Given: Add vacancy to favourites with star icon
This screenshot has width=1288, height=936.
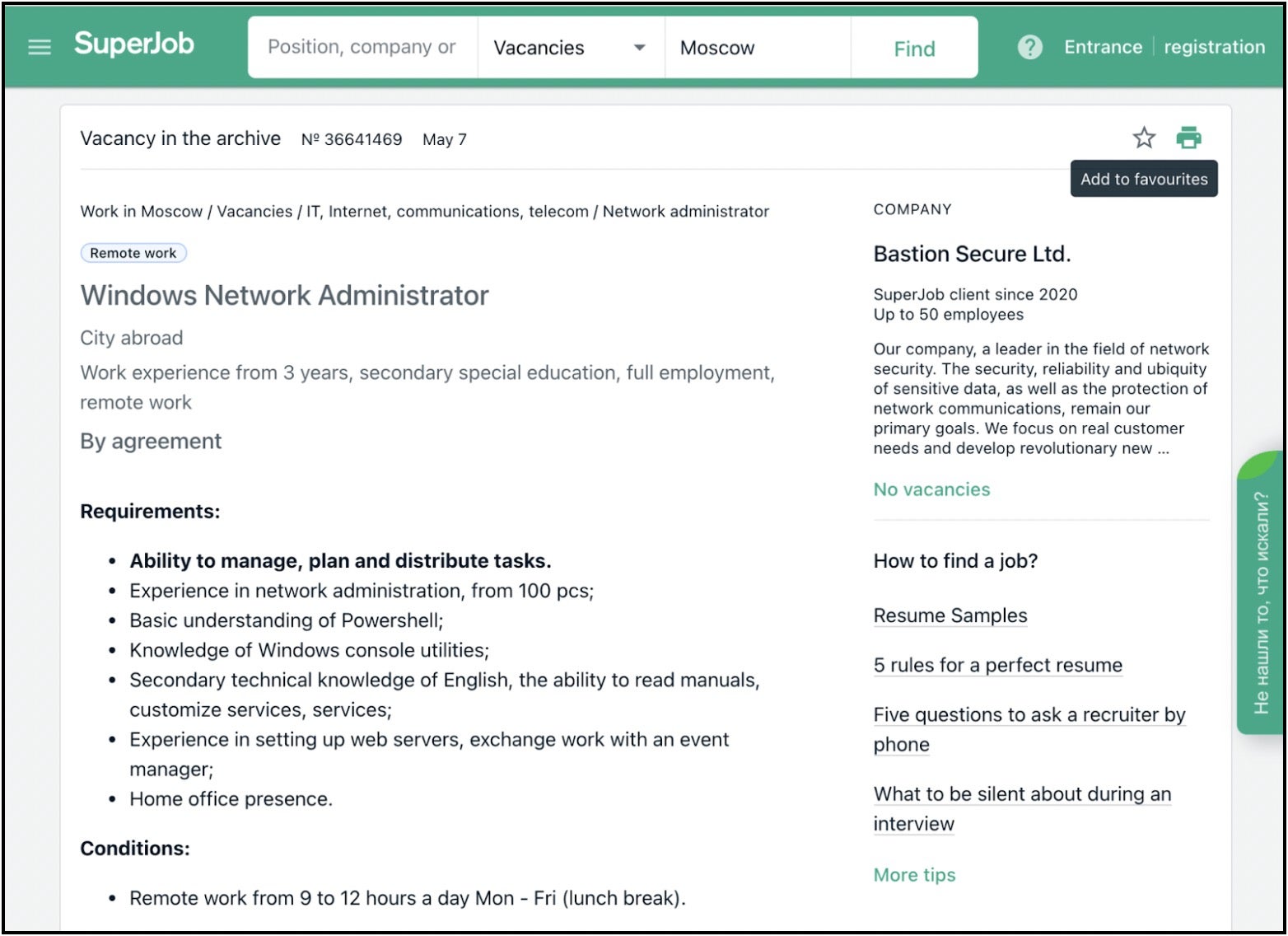Looking at the screenshot, I should 1144,138.
